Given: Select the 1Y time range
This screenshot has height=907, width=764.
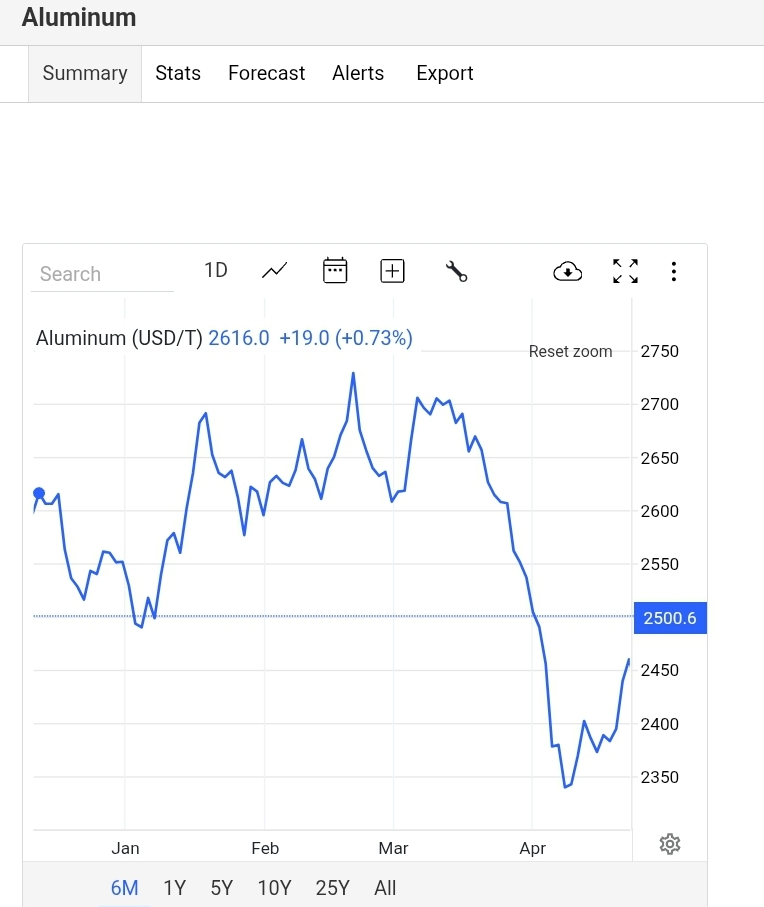Looking at the screenshot, I should click(x=175, y=887).
